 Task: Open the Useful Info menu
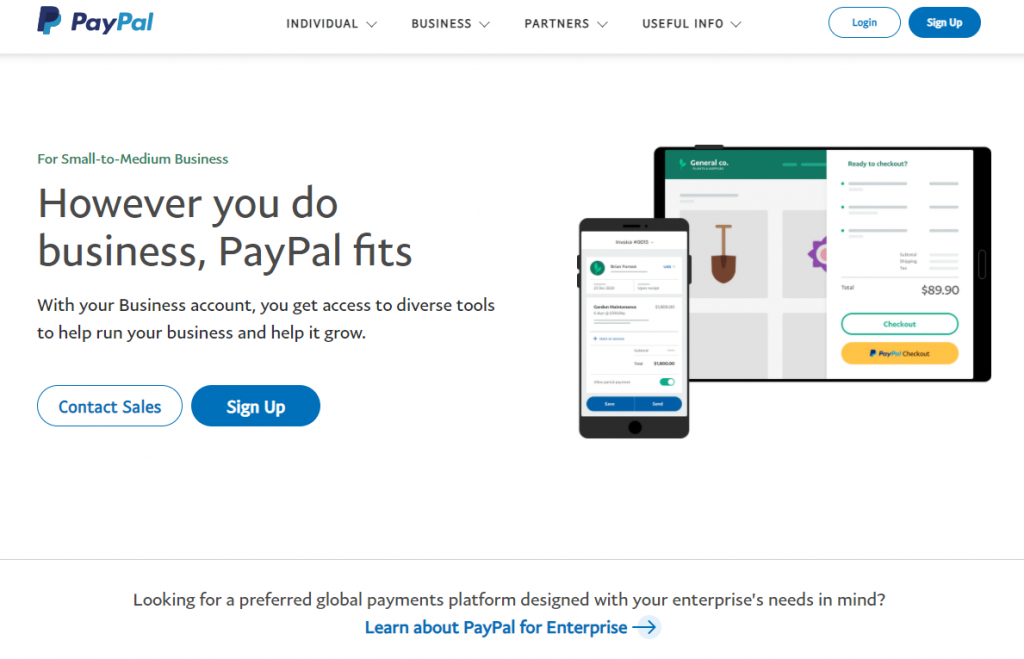tap(691, 24)
